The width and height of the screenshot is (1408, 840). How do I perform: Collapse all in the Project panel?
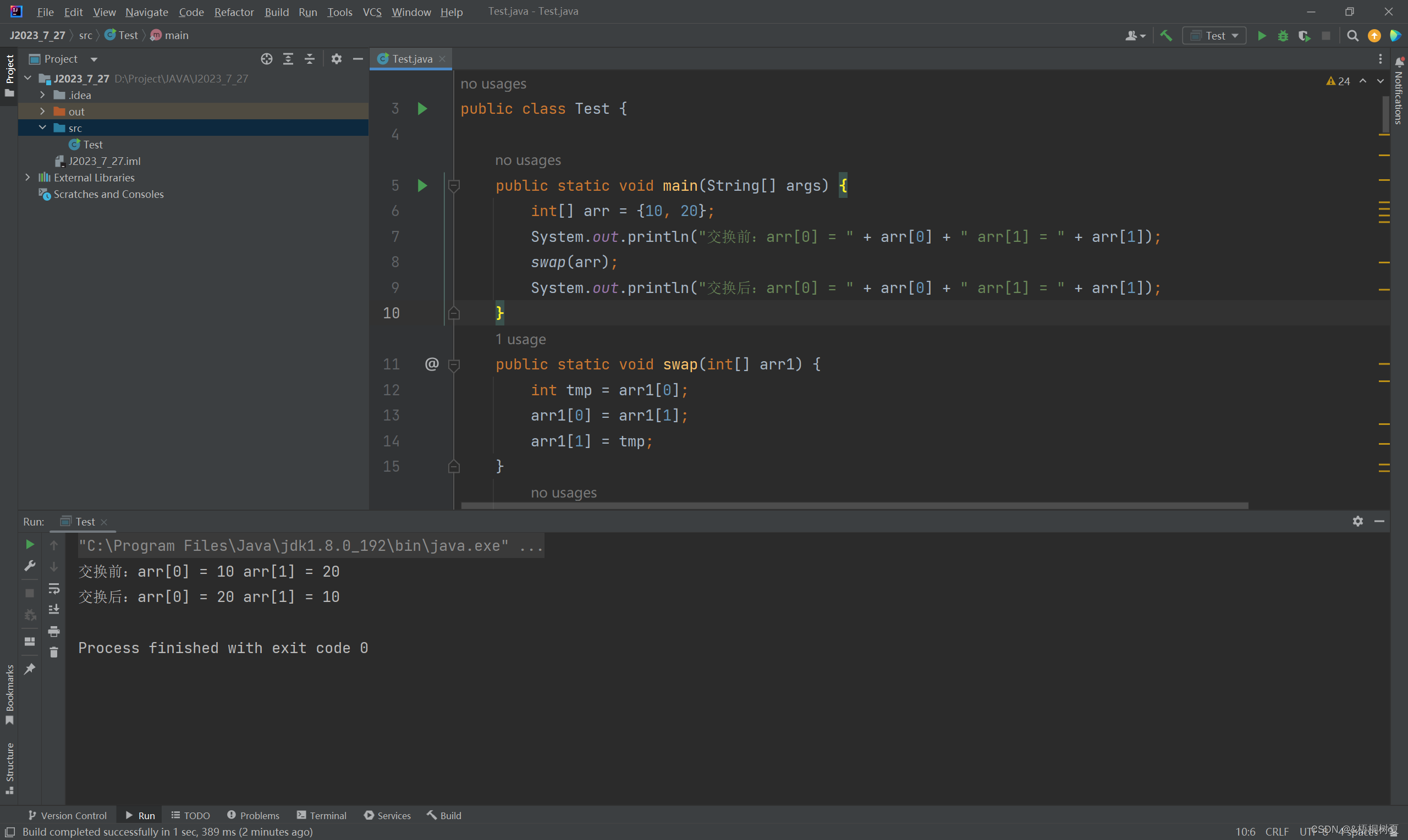310,59
